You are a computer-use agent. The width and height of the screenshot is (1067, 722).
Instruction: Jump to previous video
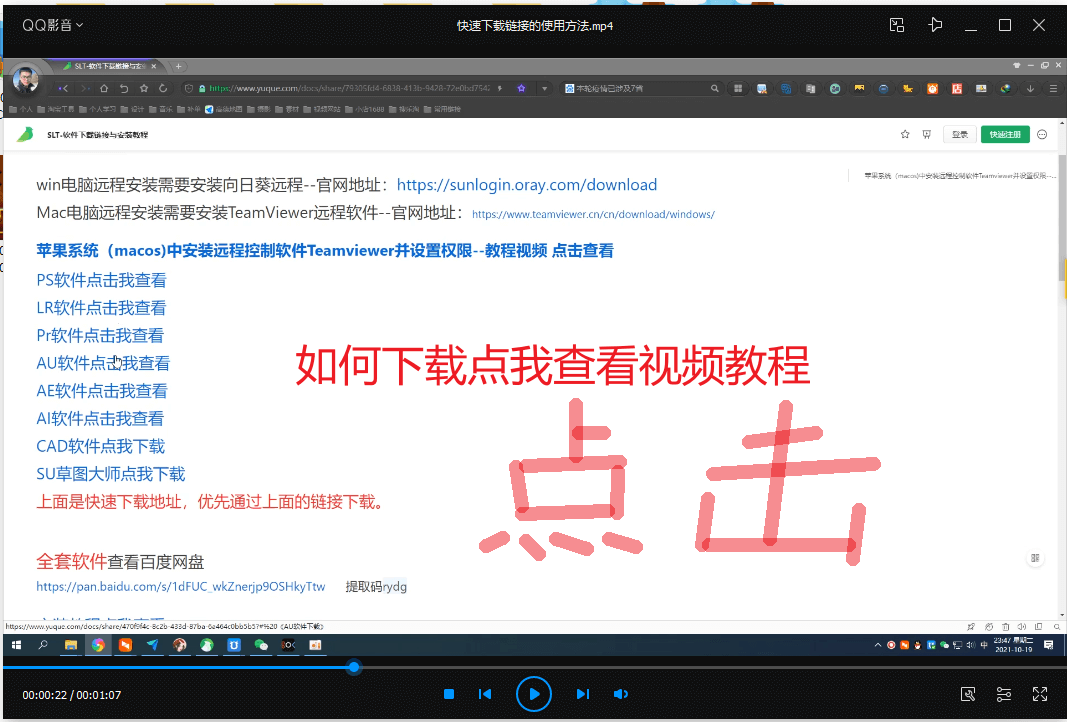[485, 694]
